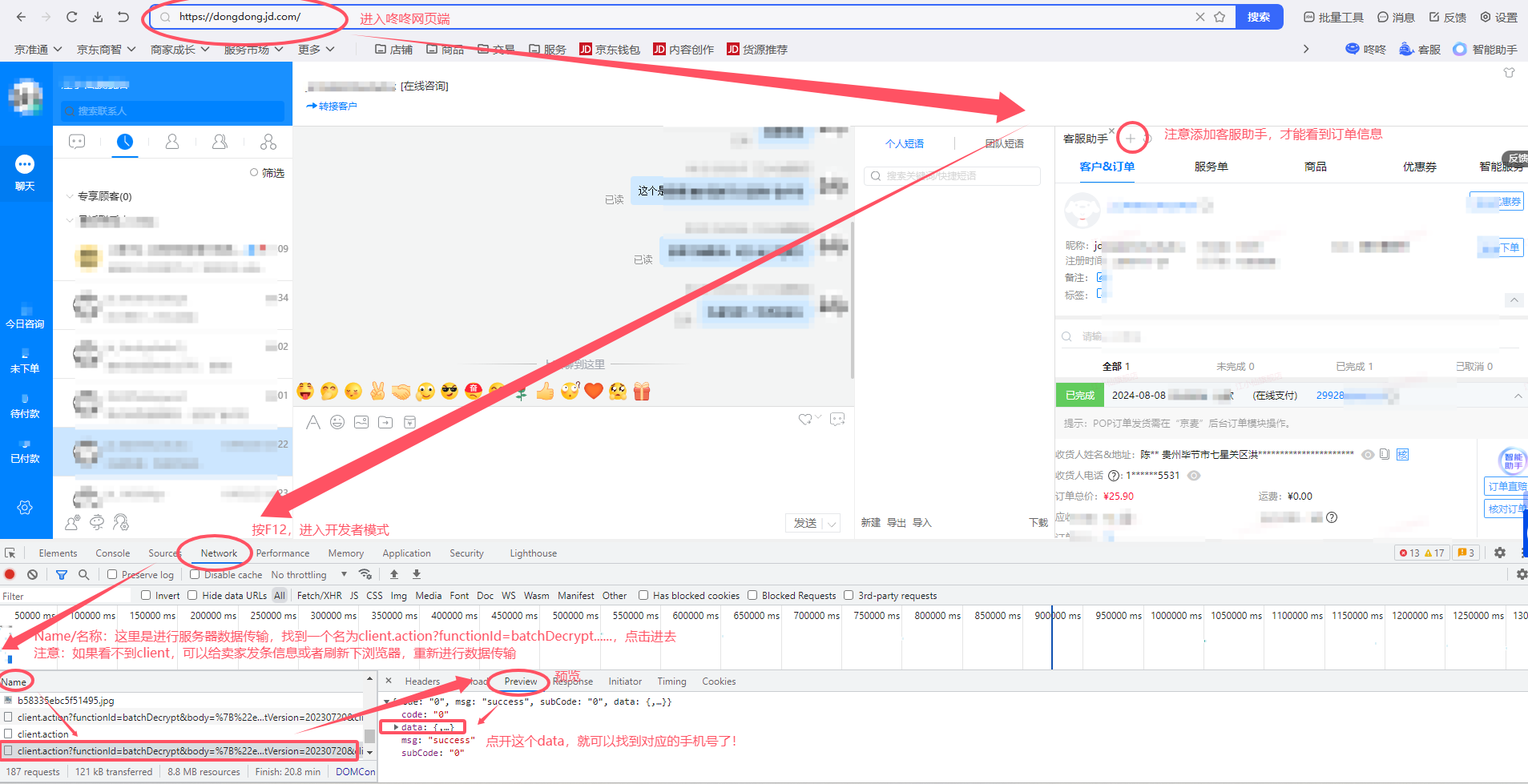The image size is (1528, 784).
Task: Open DevTools settings gear
Action: (1500, 553)
